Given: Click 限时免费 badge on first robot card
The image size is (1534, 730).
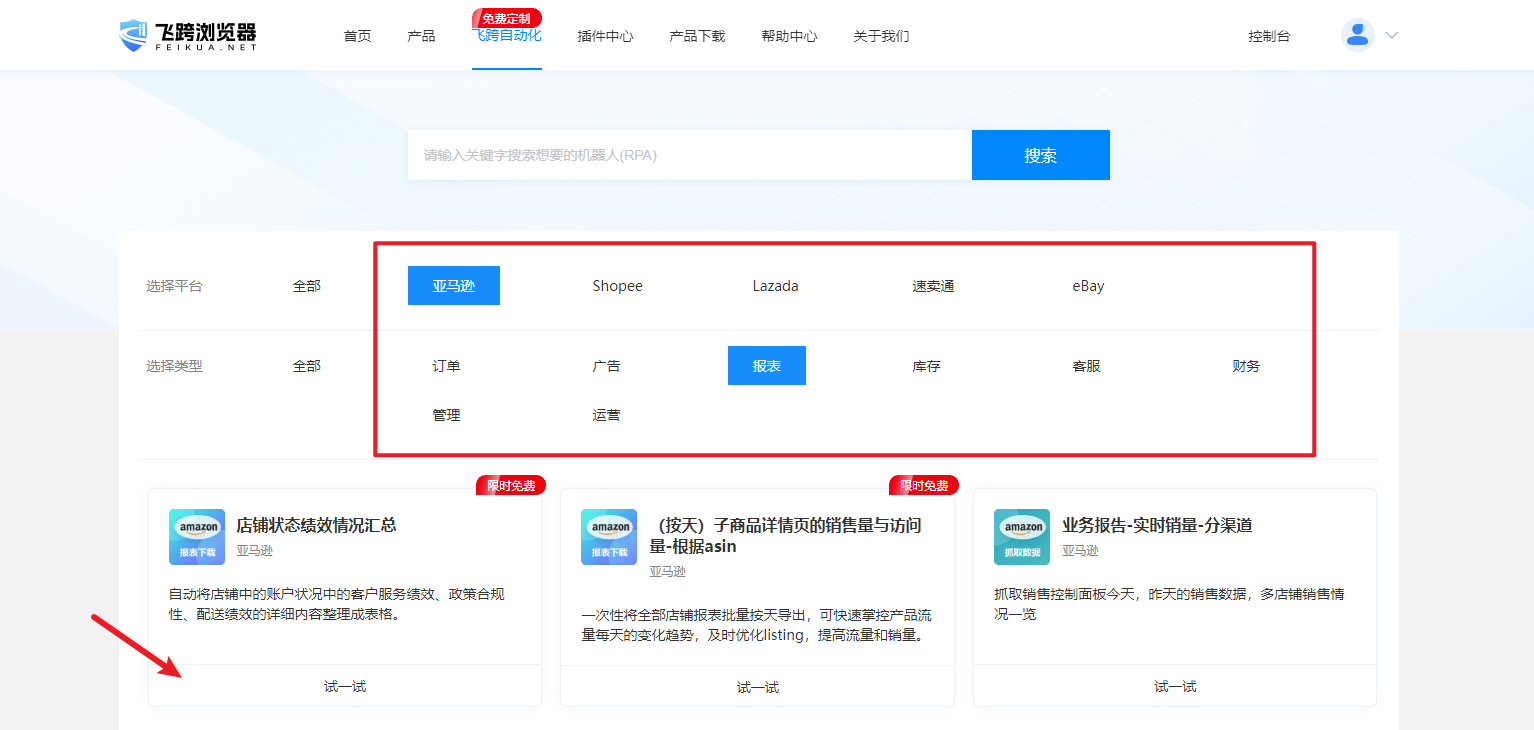Looking at the screenshot, I should click(511, 486).
